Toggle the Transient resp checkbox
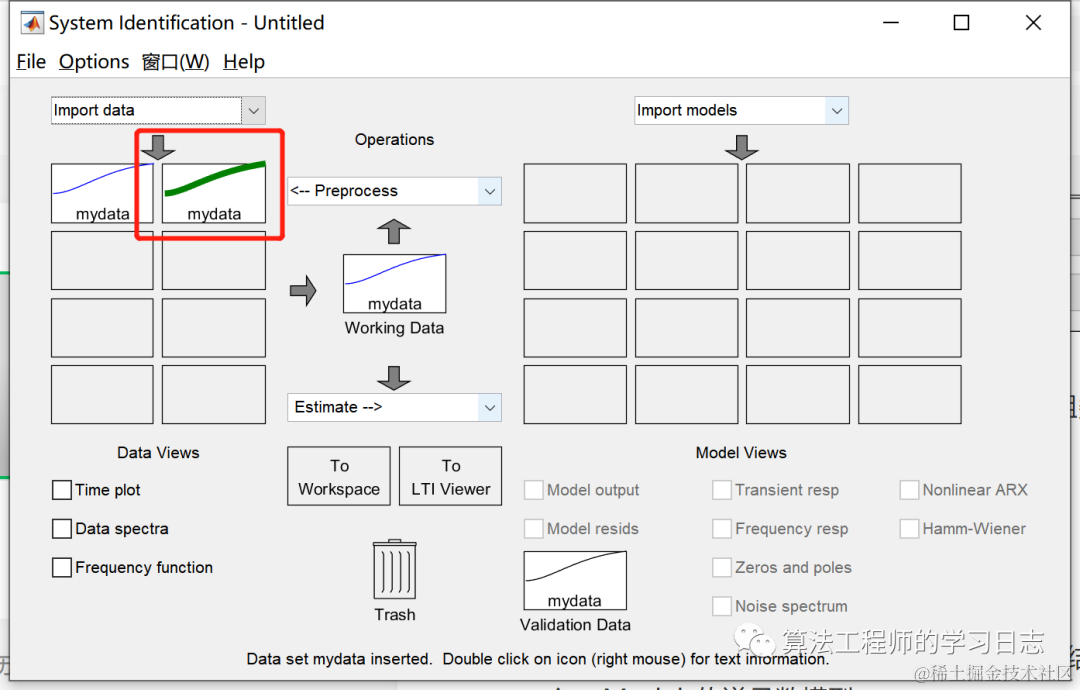Image resolution: width=1080 pixels, height=690 pixels. [x=722, y=490]
